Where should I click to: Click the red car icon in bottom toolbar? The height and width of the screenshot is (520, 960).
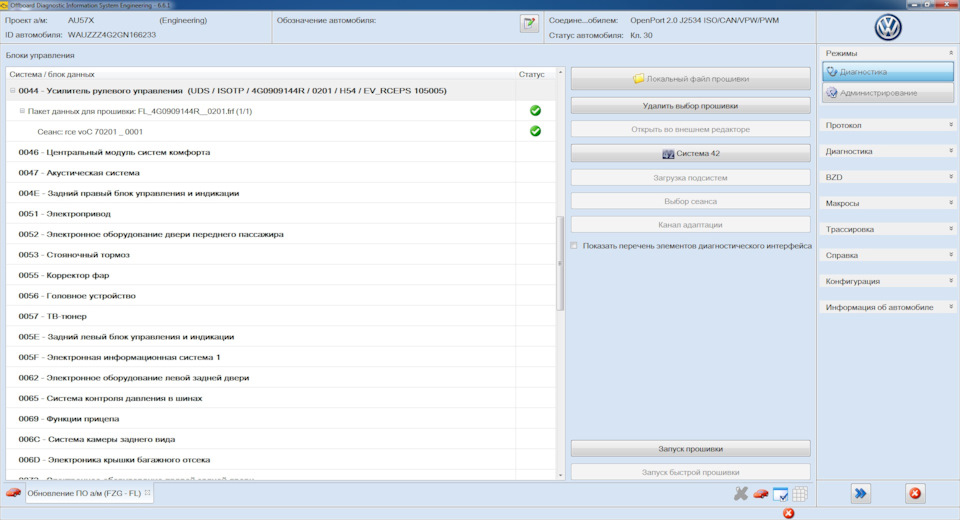tap(760, 494)
